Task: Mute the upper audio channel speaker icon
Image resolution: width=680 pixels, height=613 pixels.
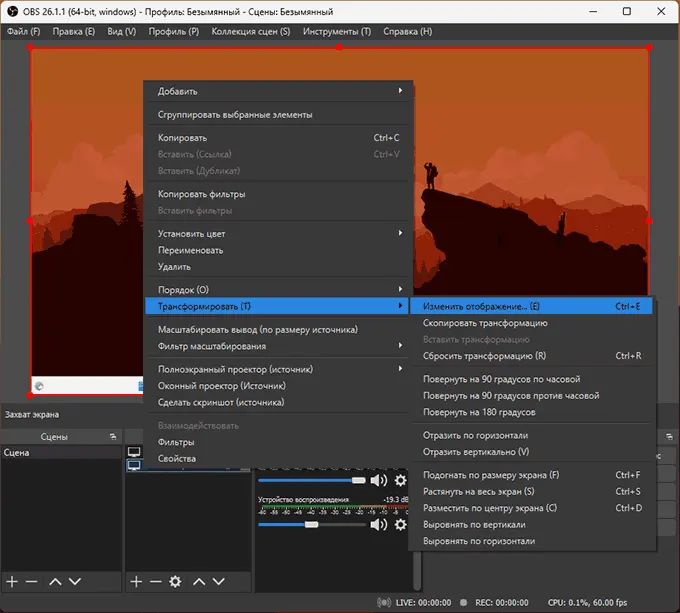Action: 378,480
